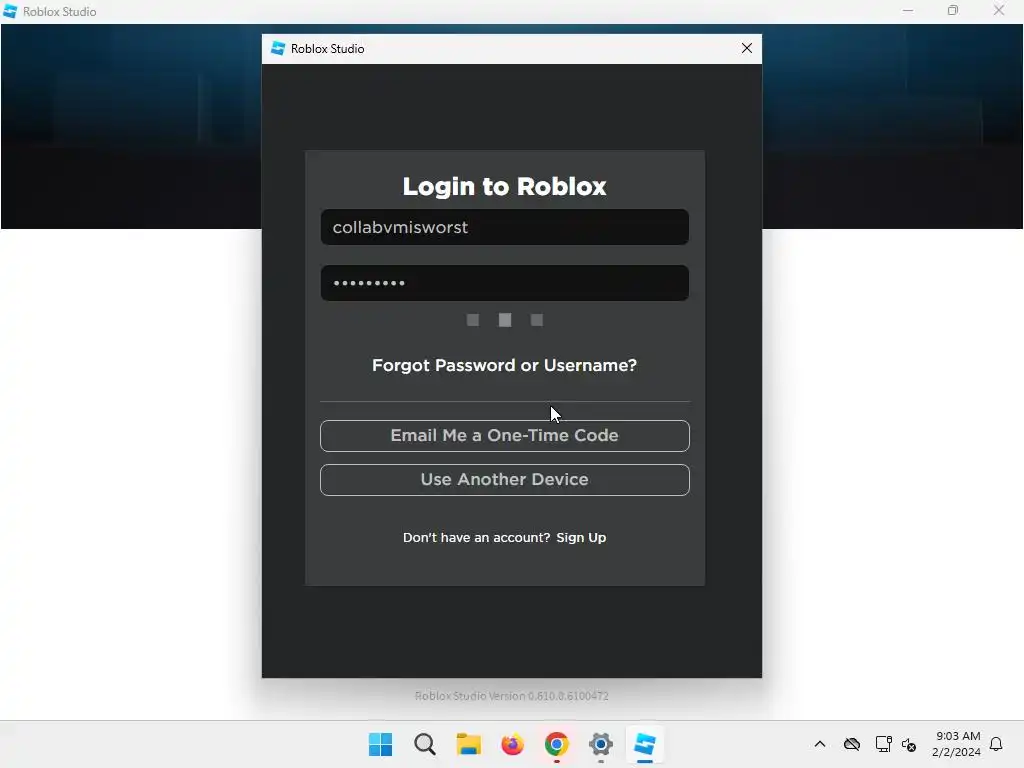Close the Roblox Studio login dialog
Image resolution: width=1024 pixels, height=768 pixels.
747,48
